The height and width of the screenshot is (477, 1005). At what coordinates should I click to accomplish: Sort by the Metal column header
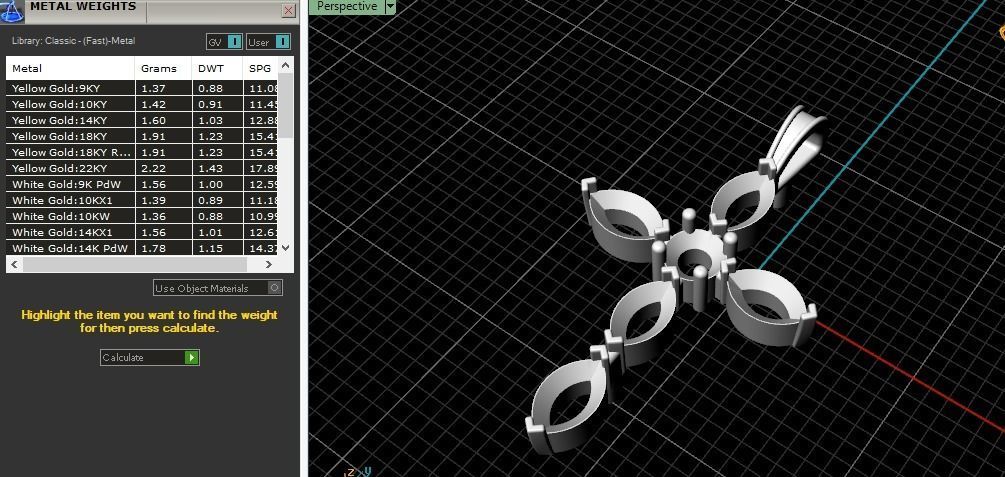click(x=71, y=69)
